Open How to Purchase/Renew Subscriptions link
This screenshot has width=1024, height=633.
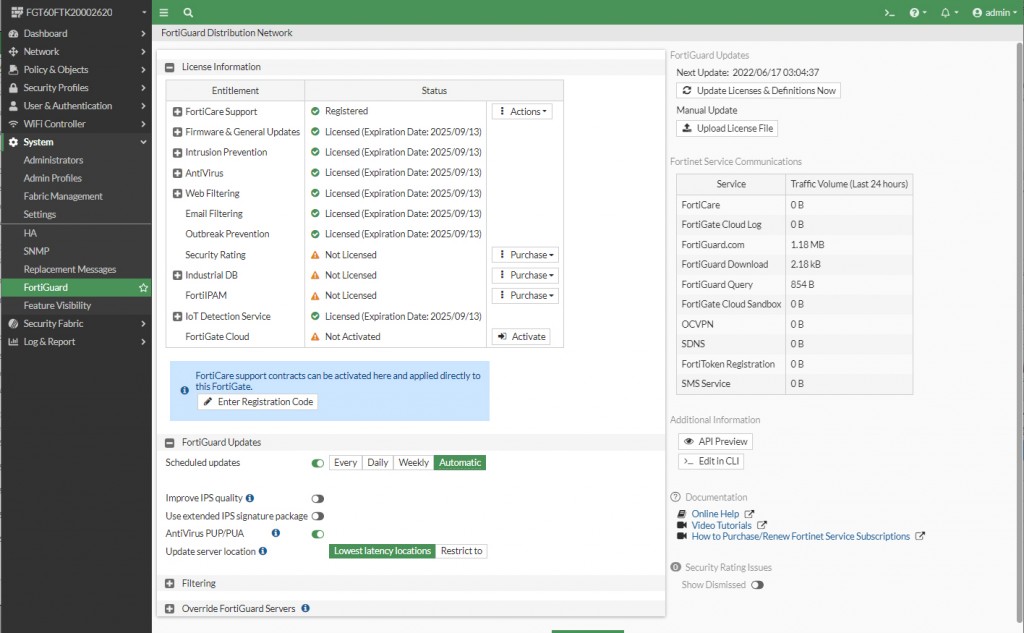point(801,536)
